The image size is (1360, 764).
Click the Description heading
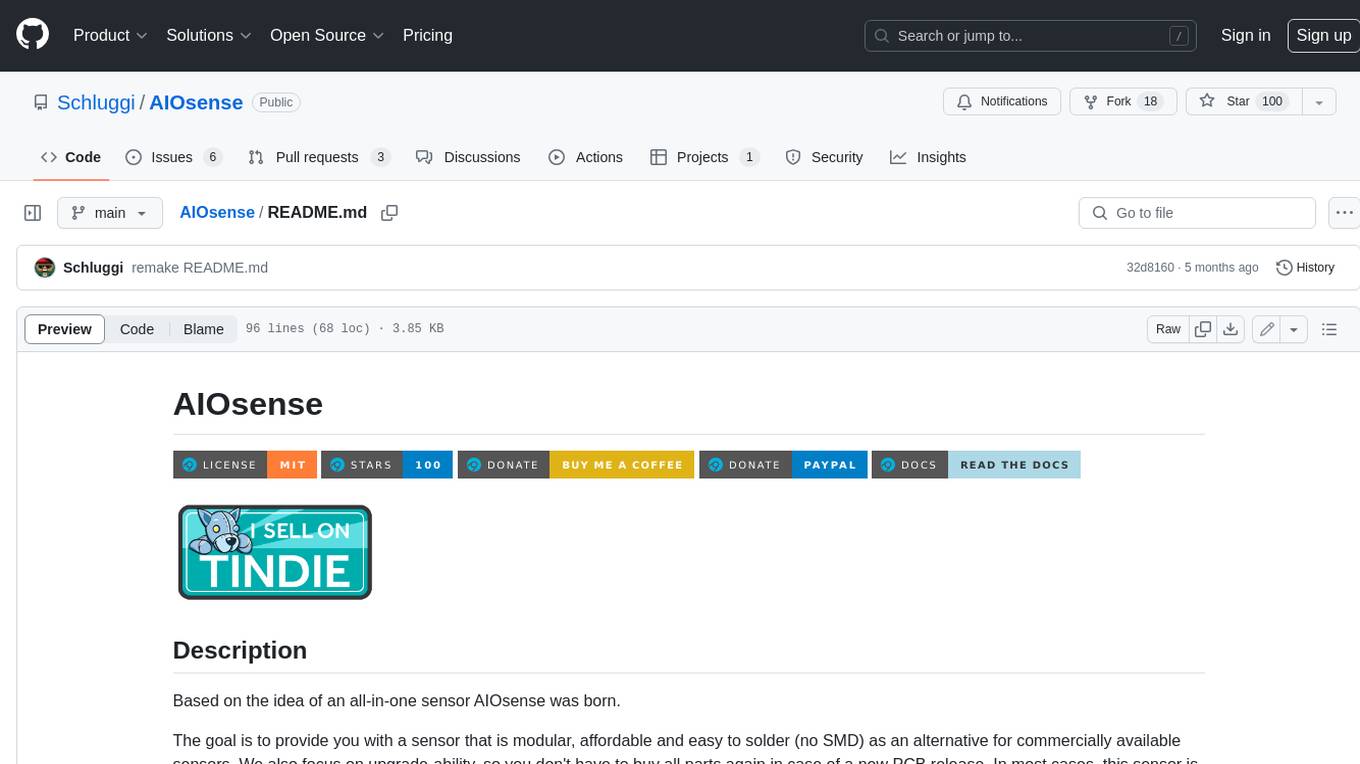(x=240, y=650)
